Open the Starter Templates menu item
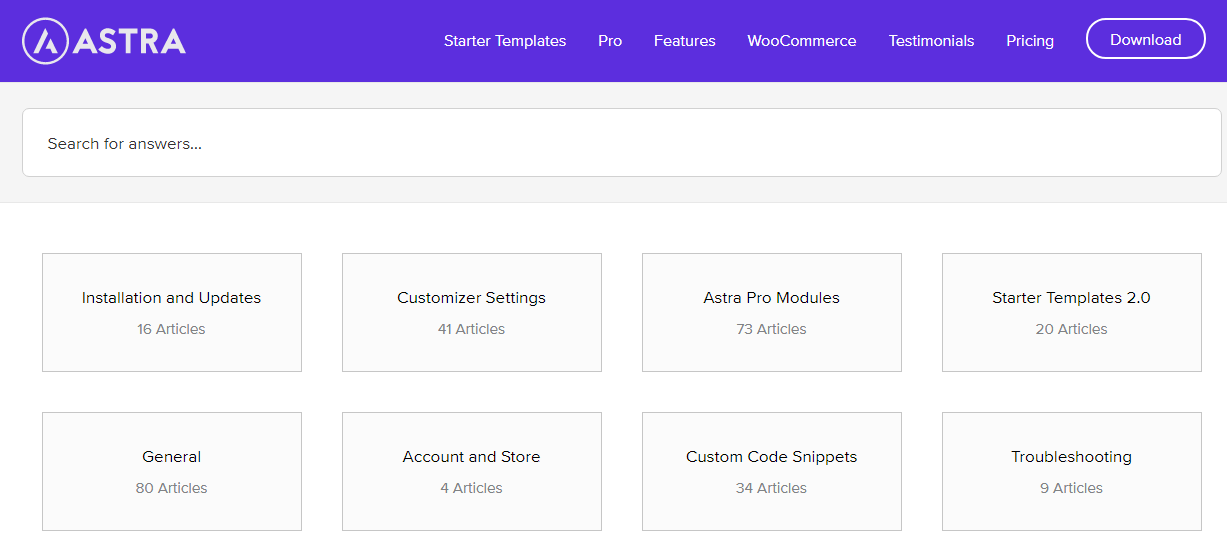The image size is (1227, 557). 505,41
